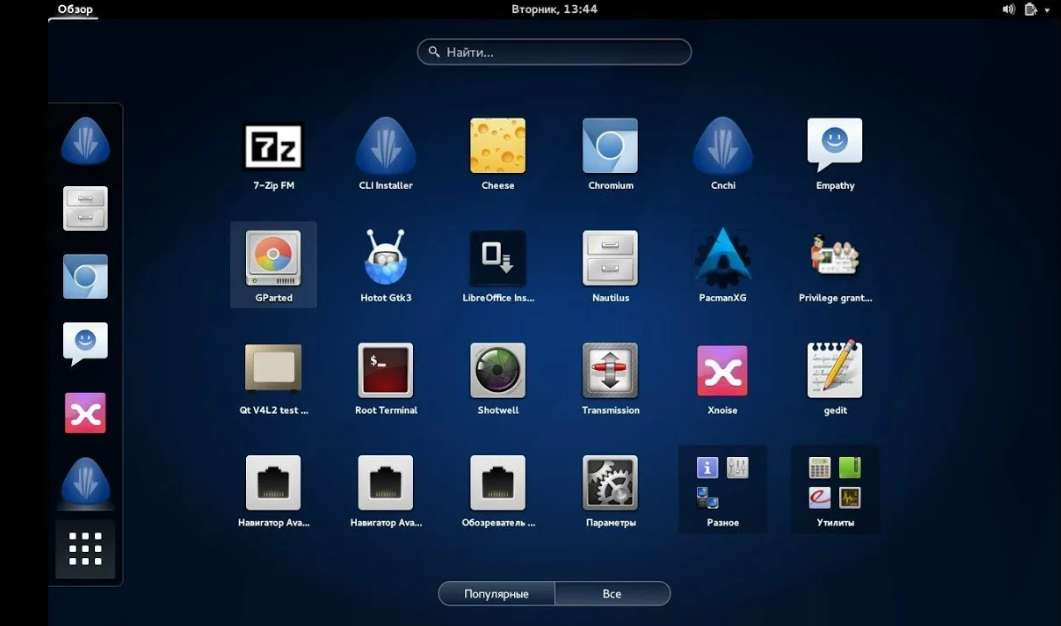
Task: Launch Xnoise from the application grid
Action: click(x=723, y=371)
